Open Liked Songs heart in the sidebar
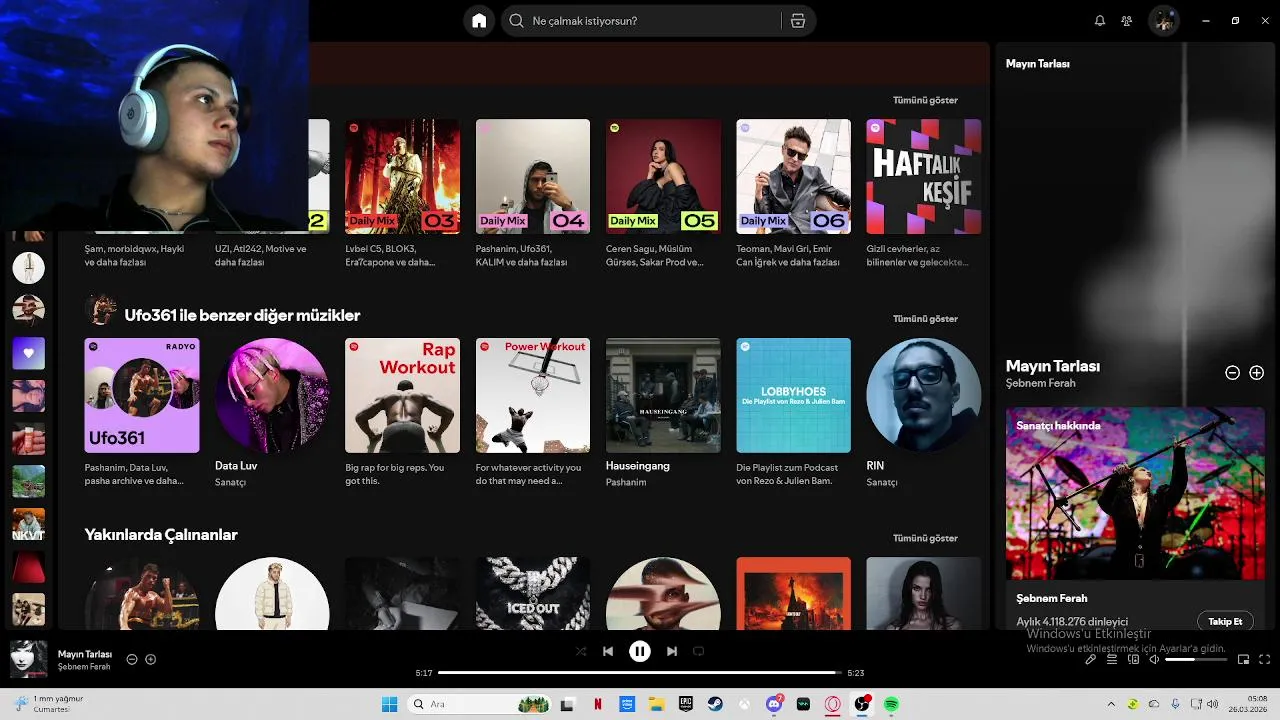The image size is (1280, 720). tap(28, 353)
